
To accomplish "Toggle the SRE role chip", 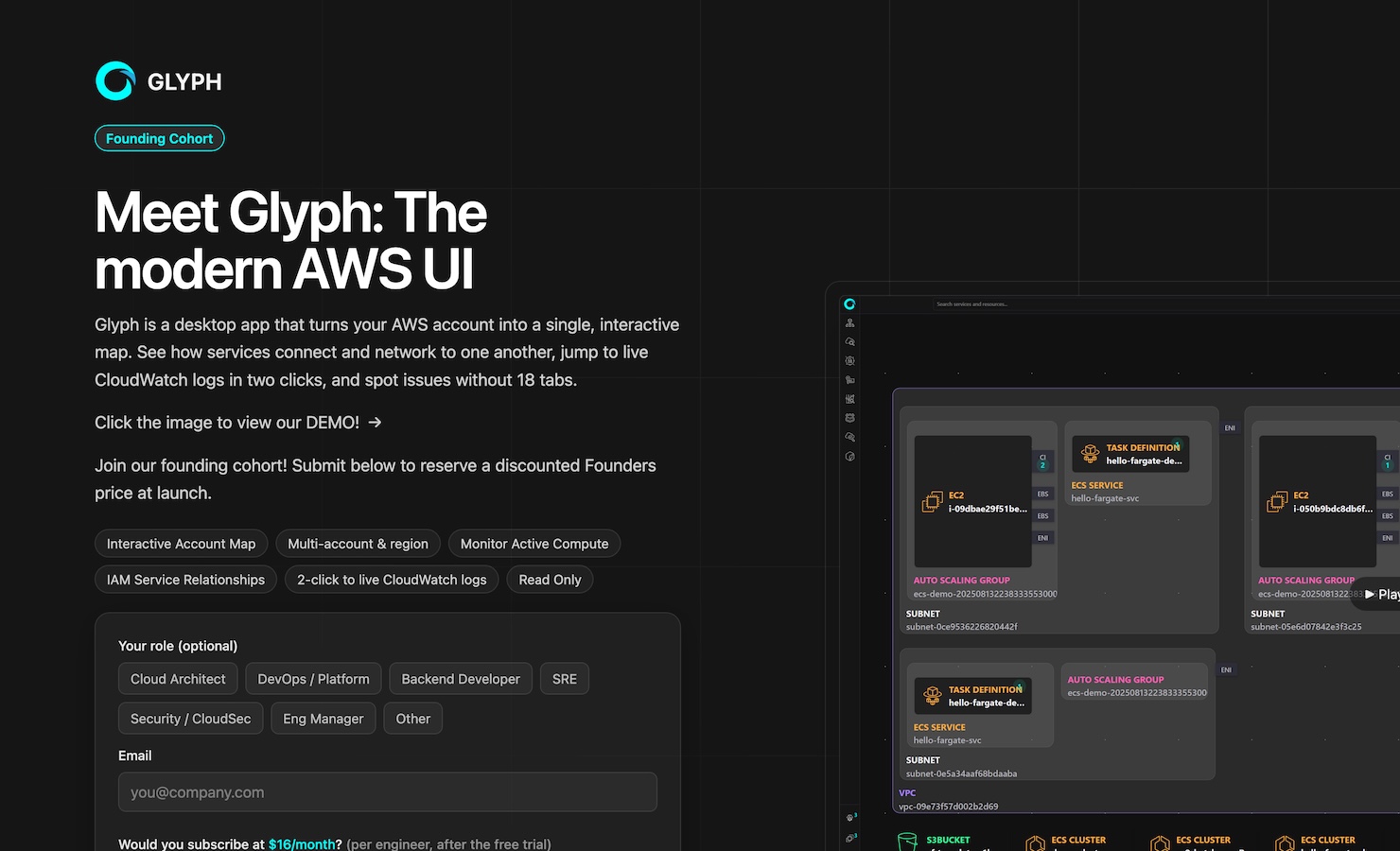I will tap(564, 679).
